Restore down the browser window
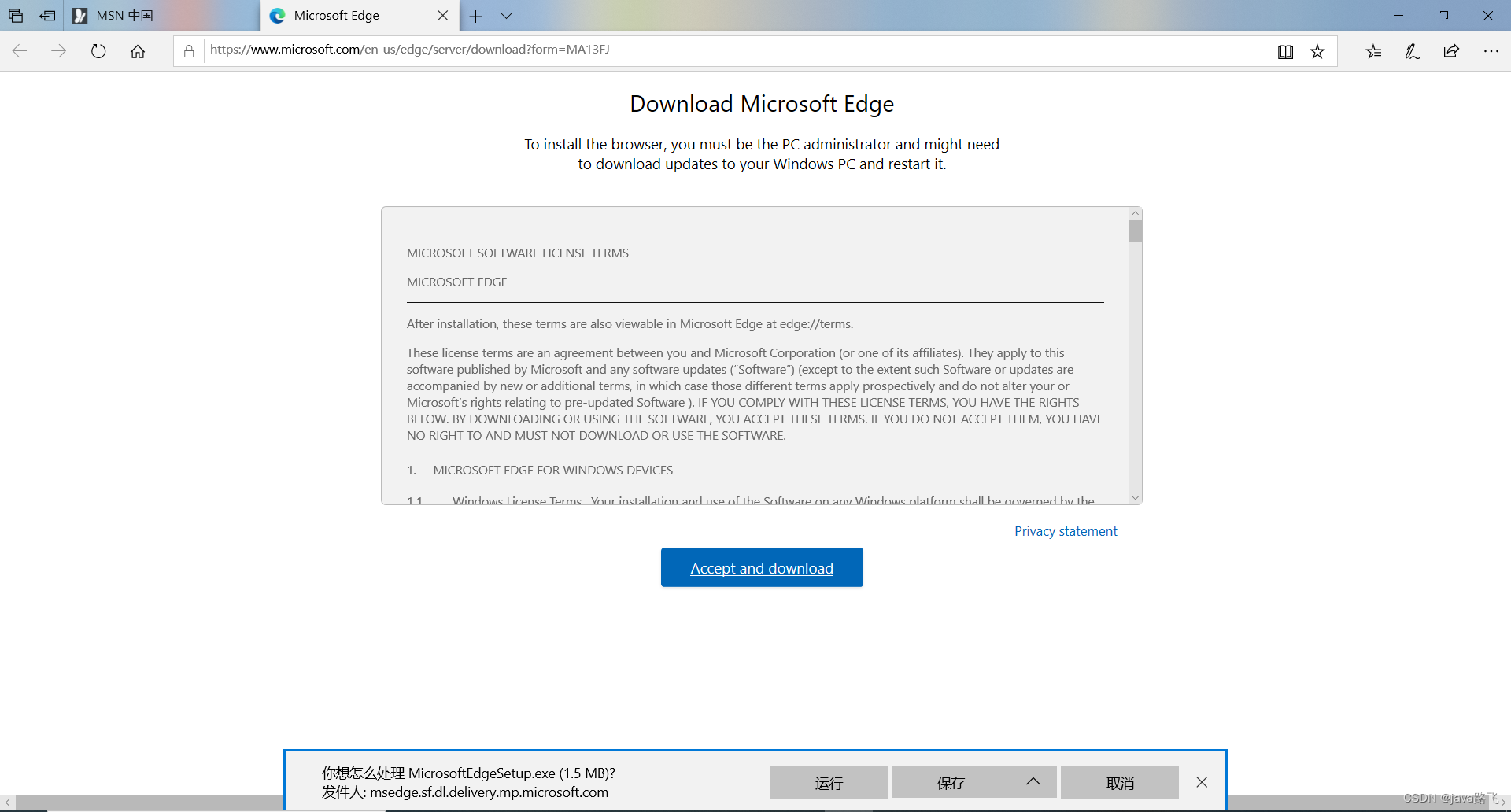Image resolution: width=1511 pixels, height=812 pixels. (1443, 16)
